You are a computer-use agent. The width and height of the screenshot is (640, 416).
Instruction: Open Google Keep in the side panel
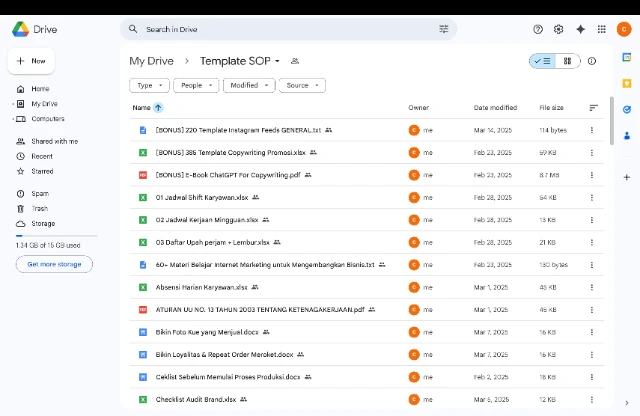[626, 84]
